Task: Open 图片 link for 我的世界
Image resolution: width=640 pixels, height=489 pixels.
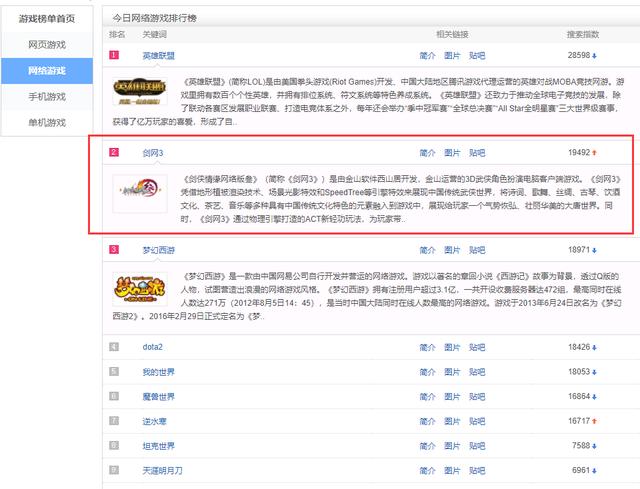Action: [452, 372]
